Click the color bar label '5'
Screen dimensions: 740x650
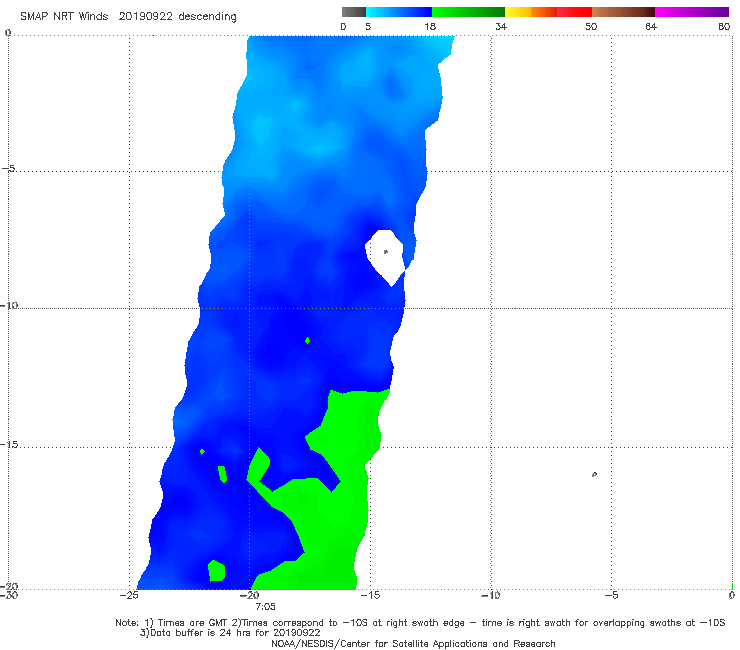point(368,26)
